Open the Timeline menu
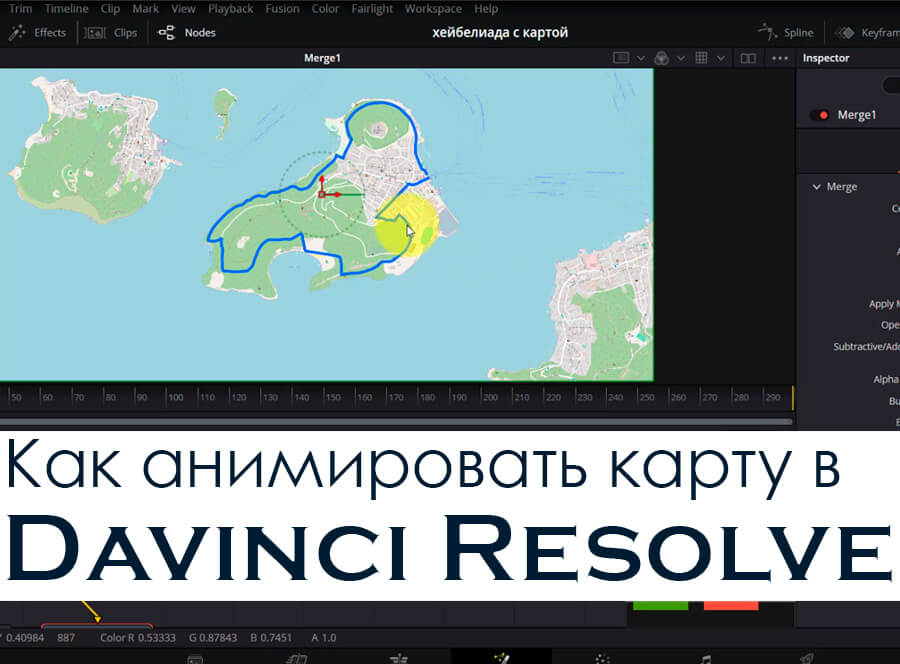Image resolution: width=900 pixels, height=664 pixels. point(67,9)
